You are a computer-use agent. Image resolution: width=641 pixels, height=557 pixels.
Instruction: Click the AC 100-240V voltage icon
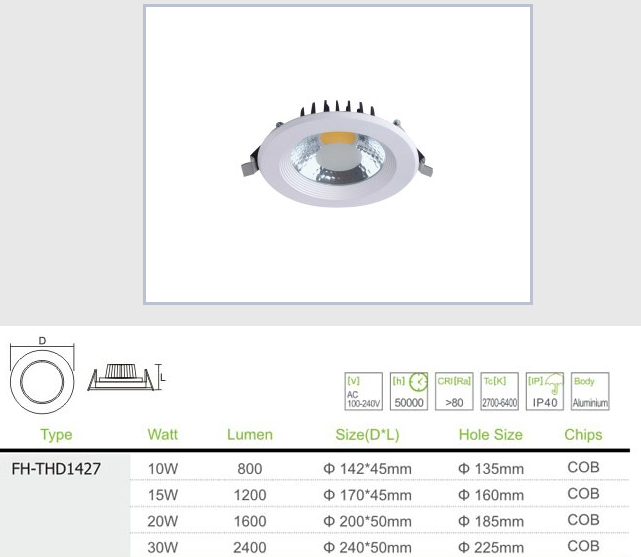click(x=361, y=391)
